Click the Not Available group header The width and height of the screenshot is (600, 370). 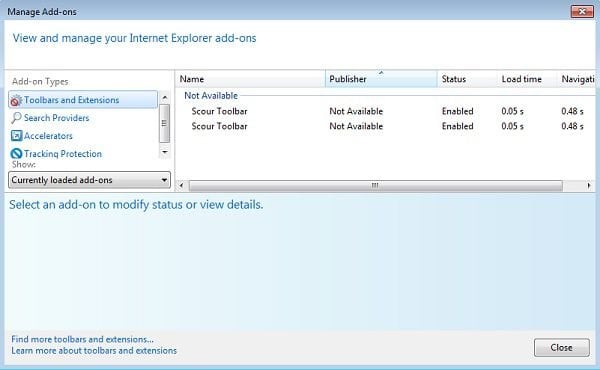pyautogui.click(x=211, y=96)
